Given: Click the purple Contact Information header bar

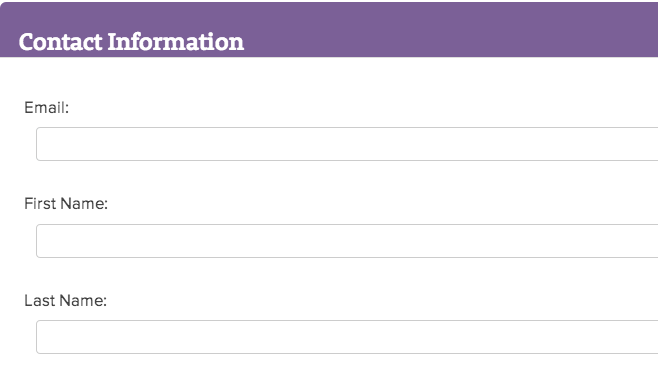Looking at the screenshot, I should coord(329,29).
